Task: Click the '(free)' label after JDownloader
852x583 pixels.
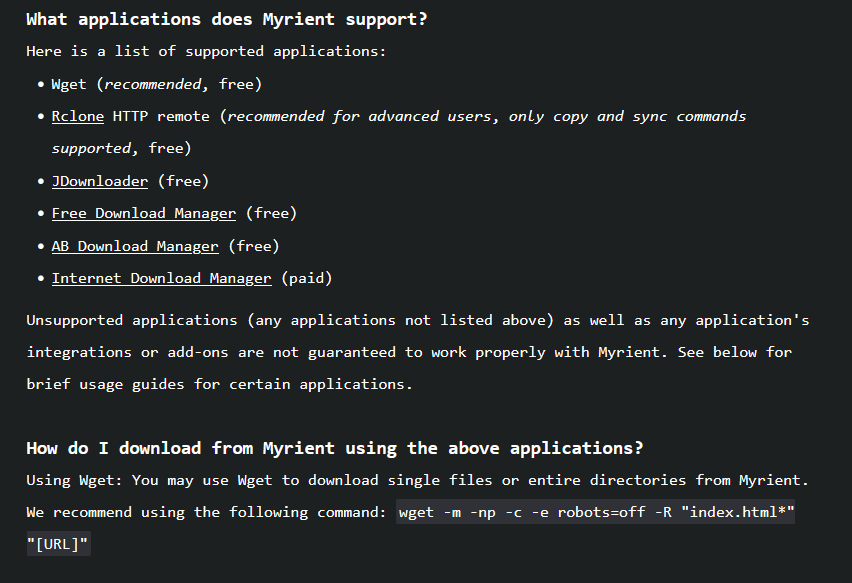Action: 184,181
